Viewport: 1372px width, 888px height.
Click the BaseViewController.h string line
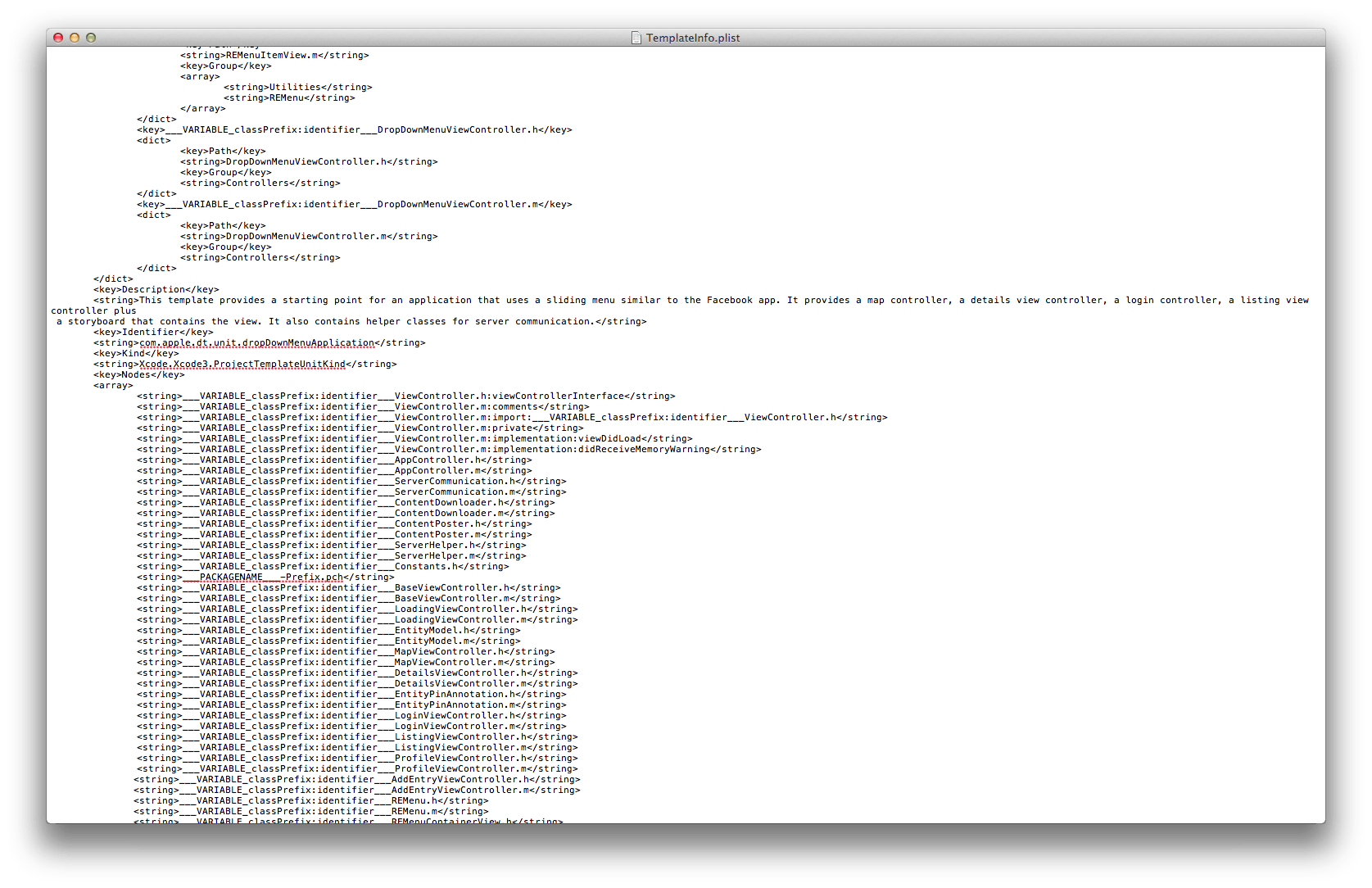click(349, 587)
